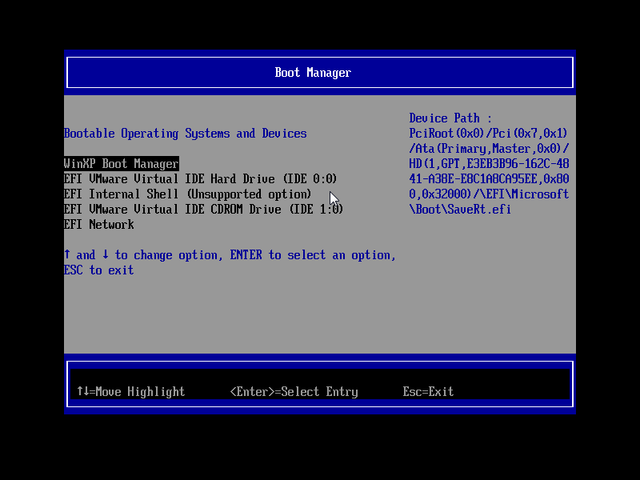Choose EFI VMware Virtual IDE Hard Drive entry
The image size is (640, 480).
(x=200, y=179)
